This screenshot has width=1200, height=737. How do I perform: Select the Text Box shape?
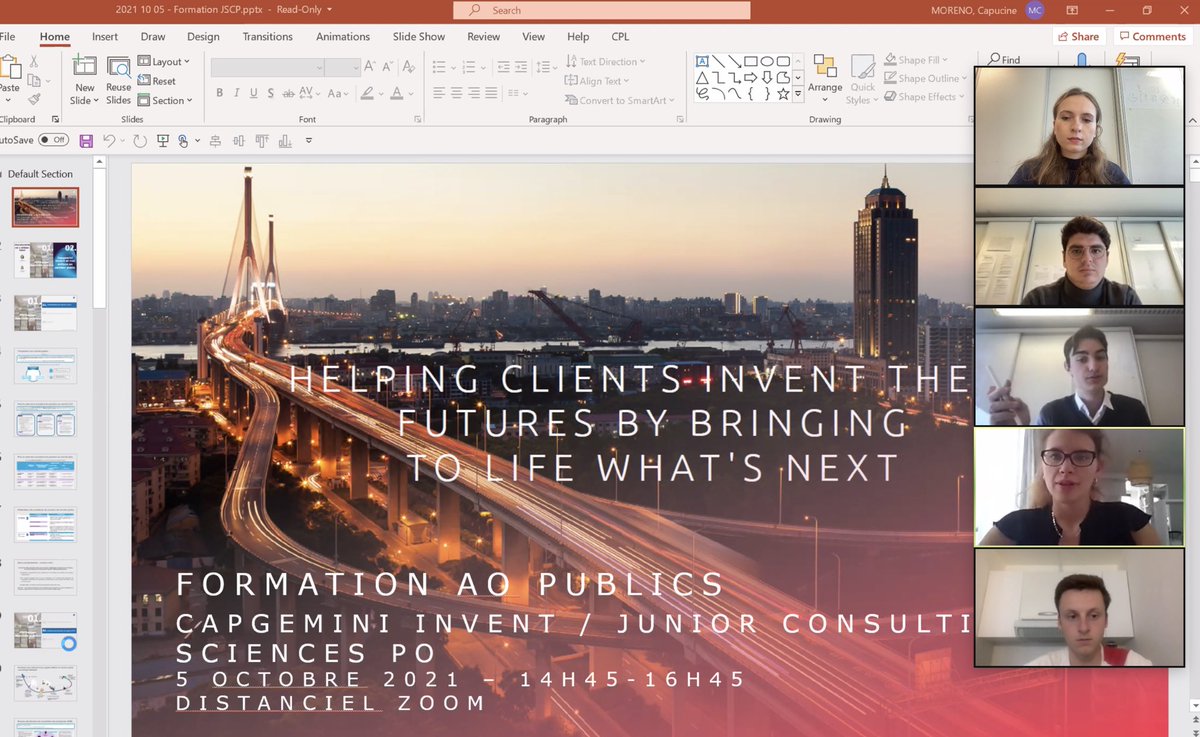(x=702, y=61)
